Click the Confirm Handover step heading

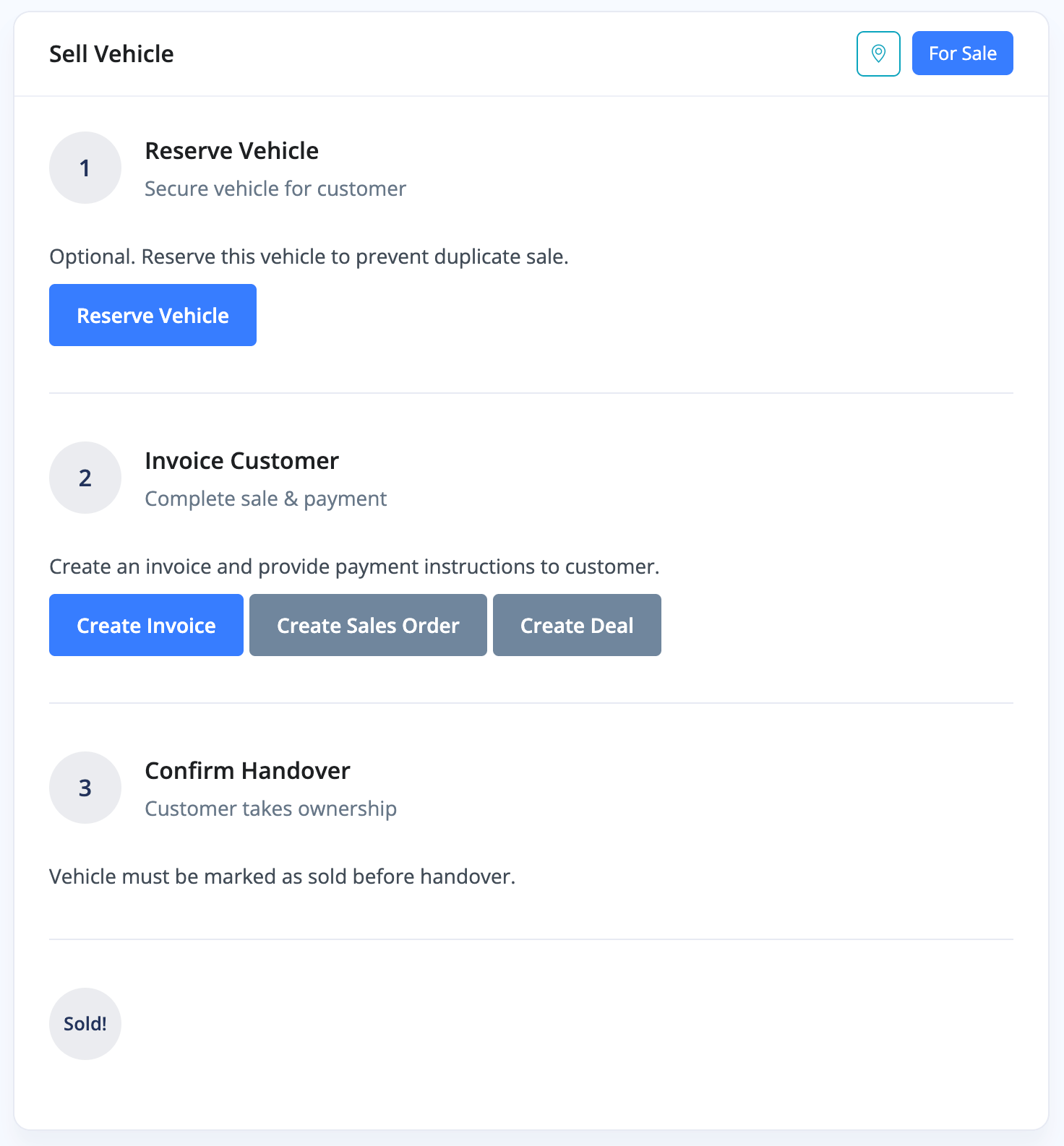click(248, 771)
